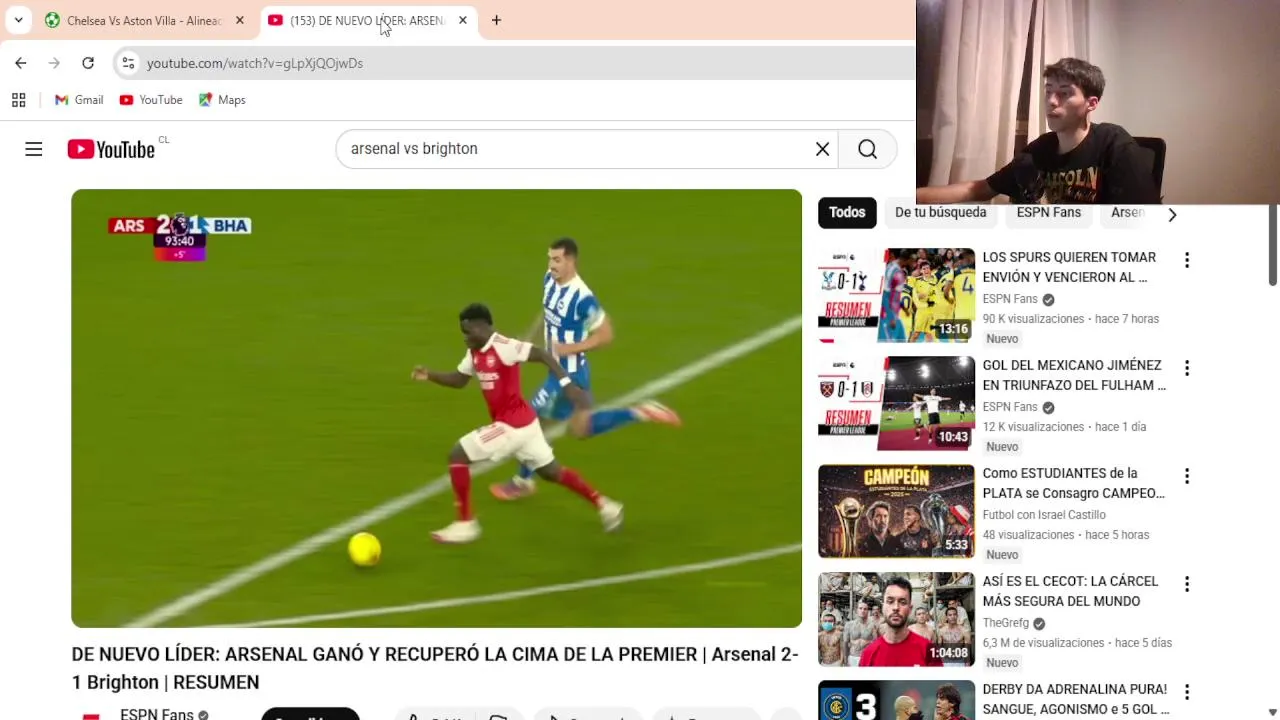Open options for DERBY DA ADRENALINA PURA video

tap(1186, 692)
